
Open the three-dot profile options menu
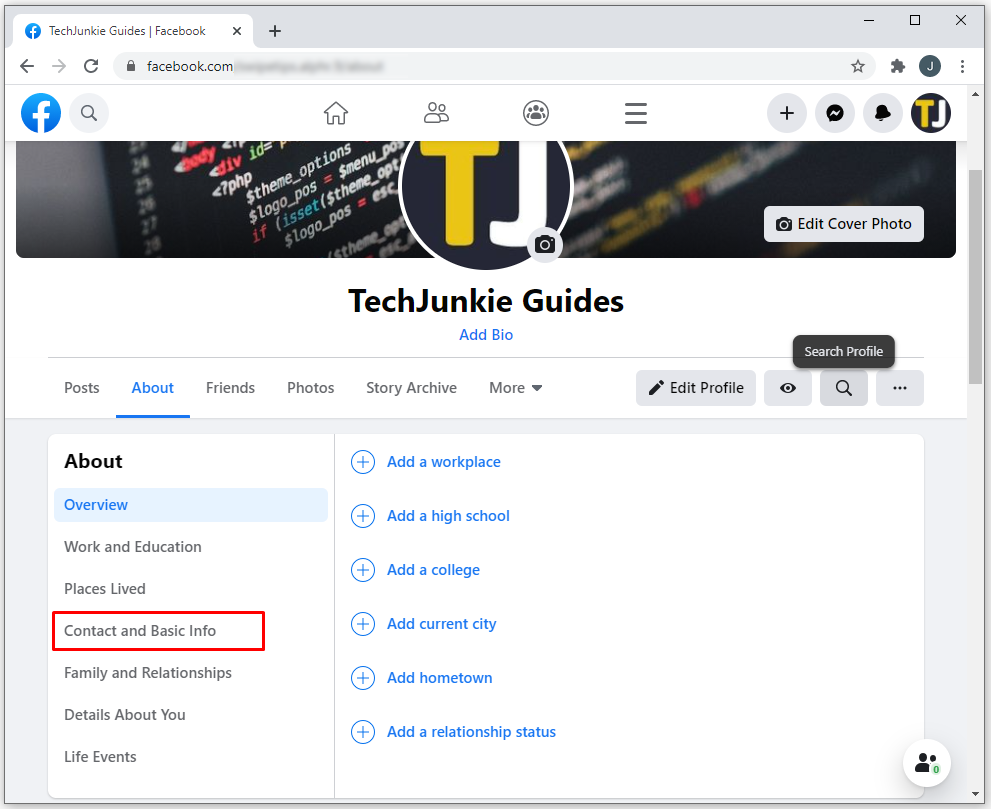tap(899, 388)
